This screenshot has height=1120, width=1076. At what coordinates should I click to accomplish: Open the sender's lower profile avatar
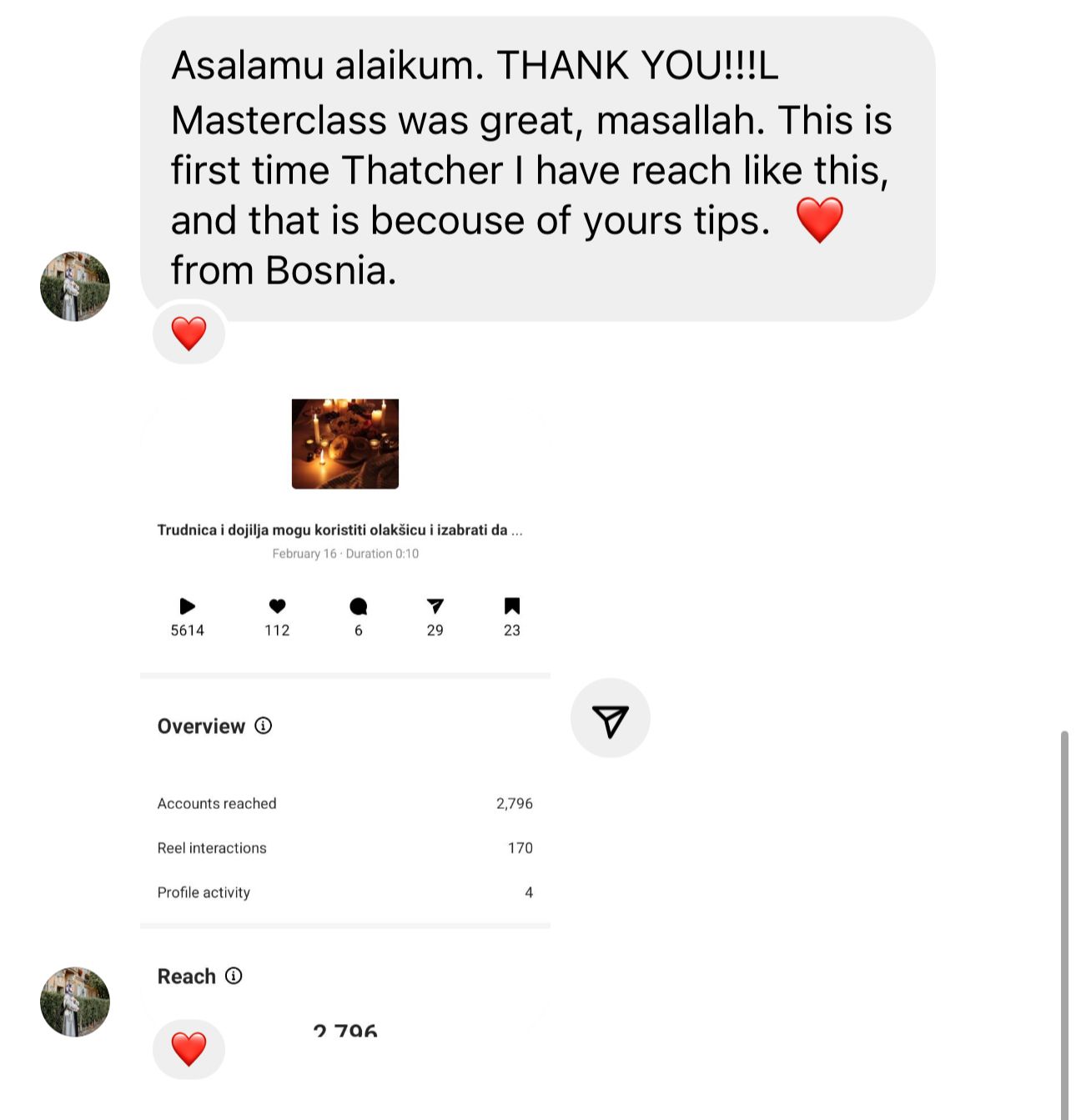pyautogui.click(x=75, y=1002)
